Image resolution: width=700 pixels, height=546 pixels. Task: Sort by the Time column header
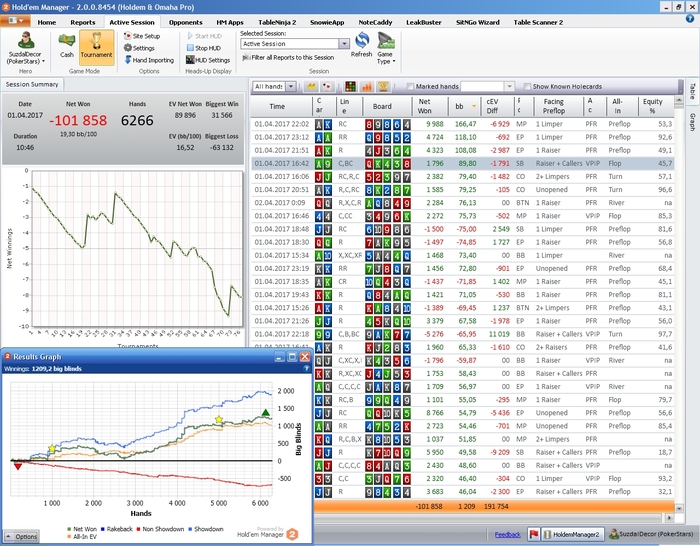click(281, 106)
